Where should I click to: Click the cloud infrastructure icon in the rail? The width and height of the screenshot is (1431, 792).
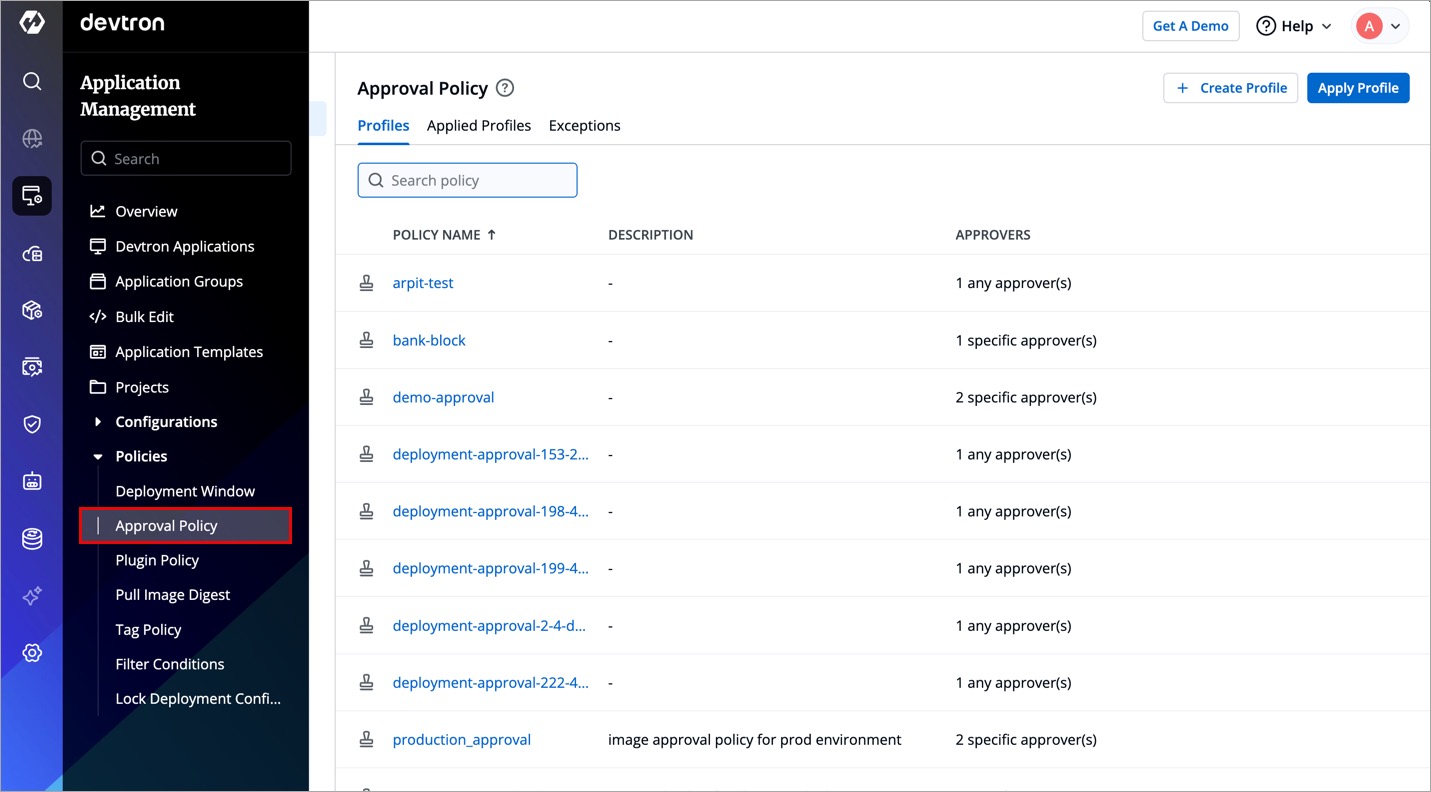(32, 254)
